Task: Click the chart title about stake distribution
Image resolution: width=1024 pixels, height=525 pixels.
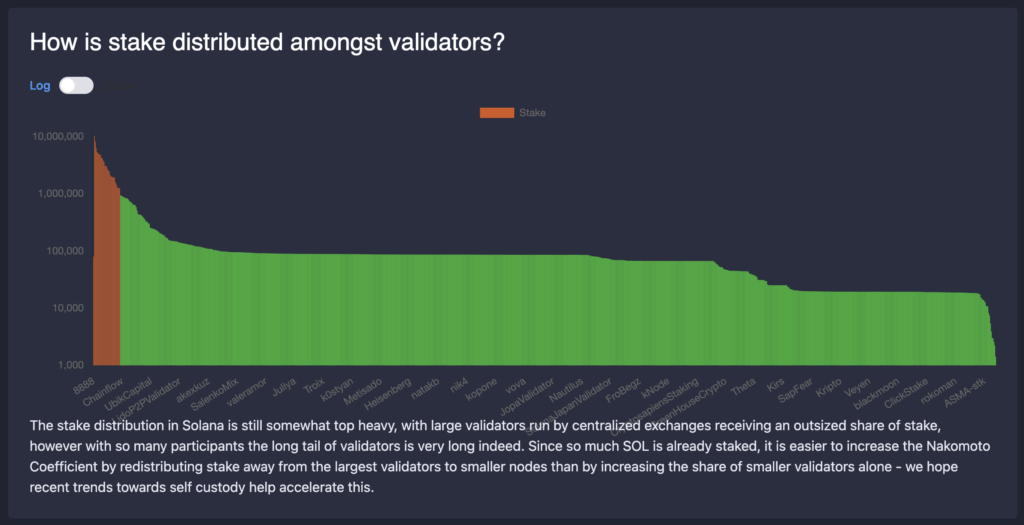Action: (267, 43)
